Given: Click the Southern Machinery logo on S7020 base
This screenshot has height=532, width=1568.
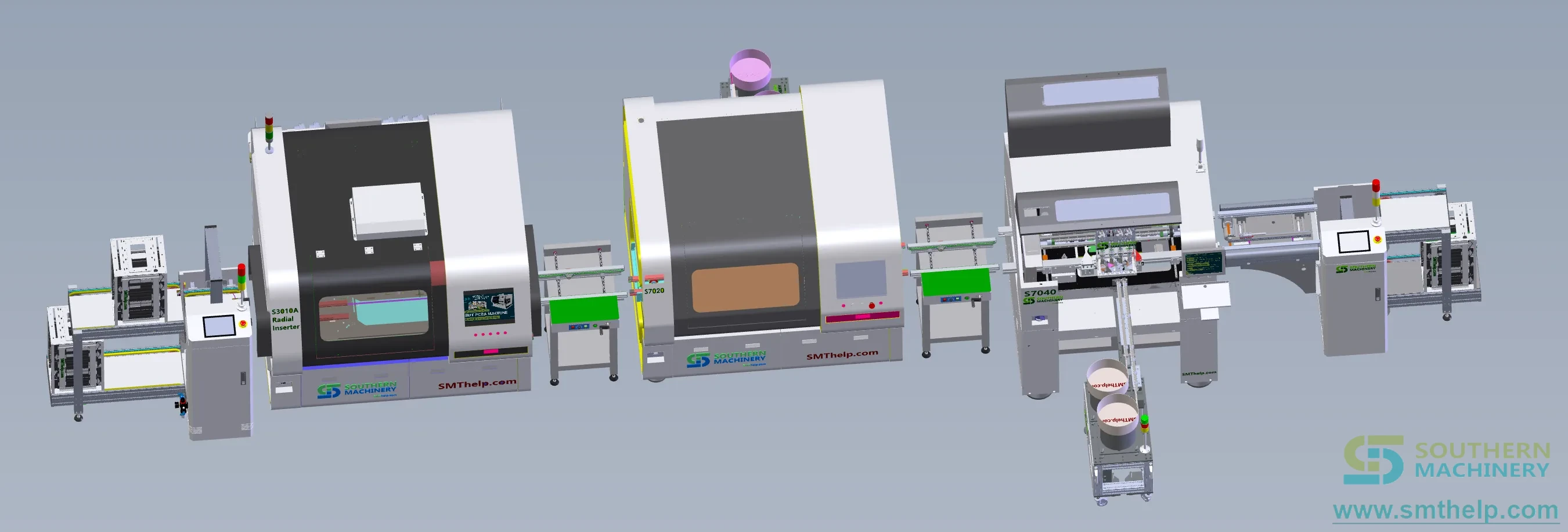Looking at the screenshot, I should click(726, 359).
